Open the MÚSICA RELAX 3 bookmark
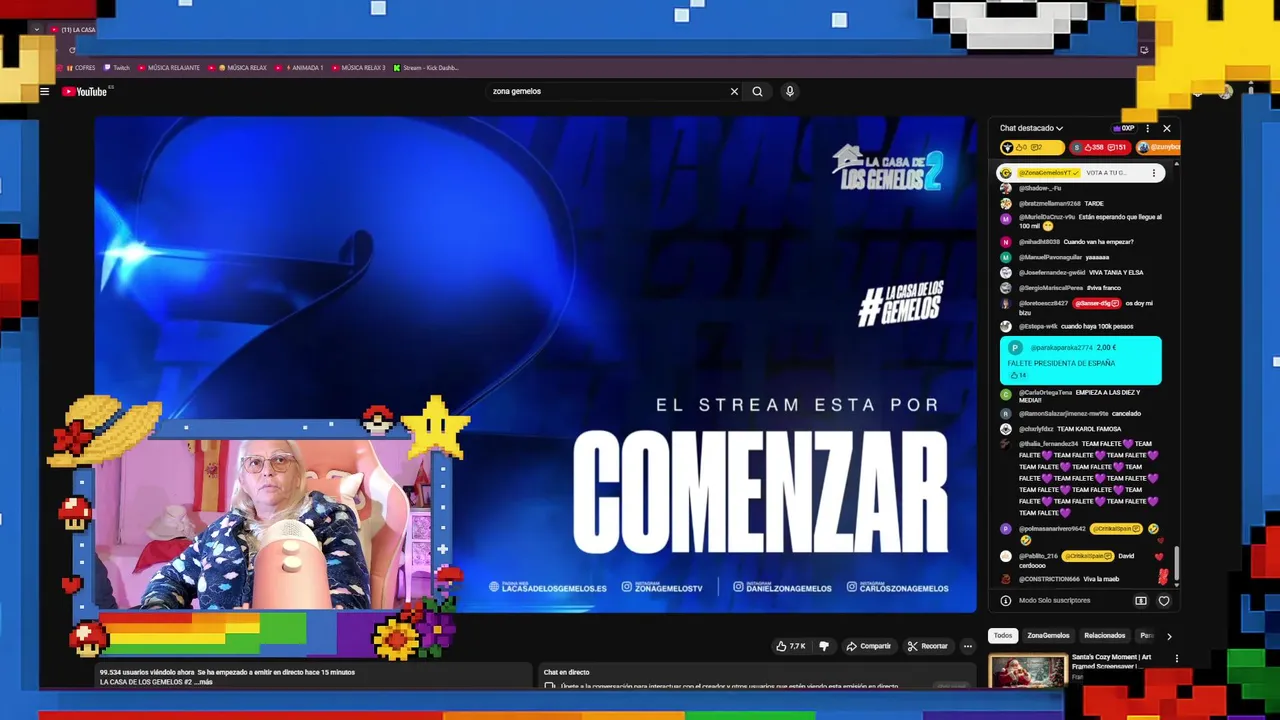The height and width of the screenshot is (720, 1280). click(358, 68)
